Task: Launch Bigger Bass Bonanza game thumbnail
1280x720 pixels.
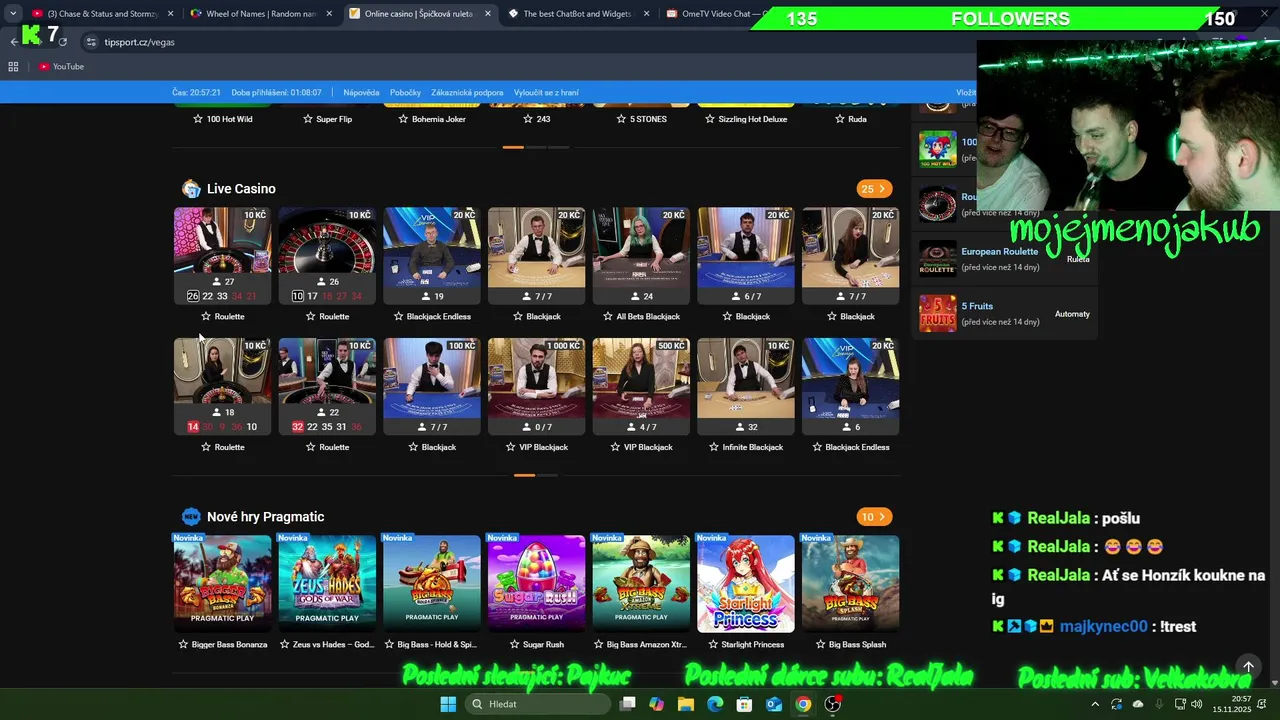Action: 222,584
